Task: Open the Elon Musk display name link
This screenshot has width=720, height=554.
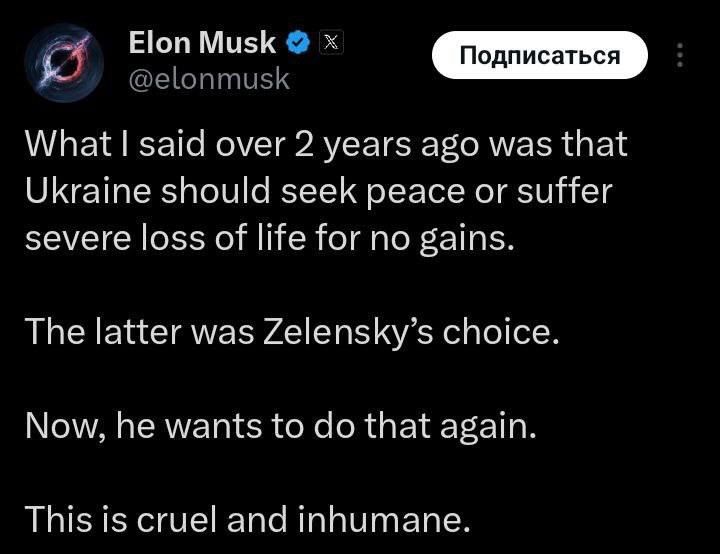Action: tap(202, 42)
